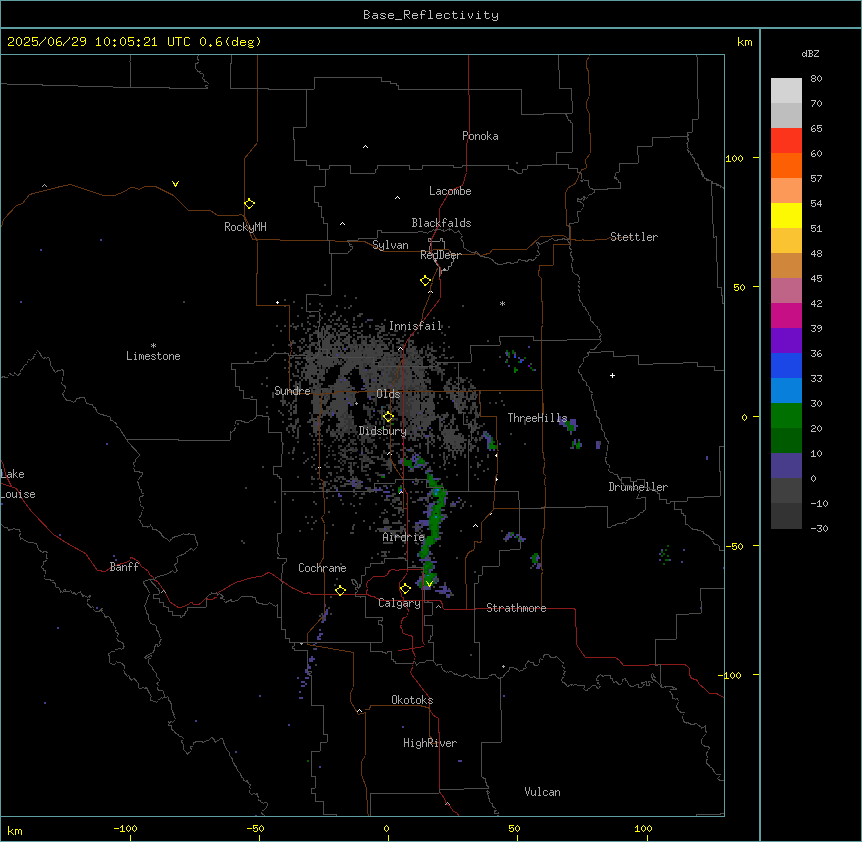The height and width of the screenshot is (842, 862).
Task: Select the green 20-30 dBZ legend swatch
Action: [x=786, y=416]
